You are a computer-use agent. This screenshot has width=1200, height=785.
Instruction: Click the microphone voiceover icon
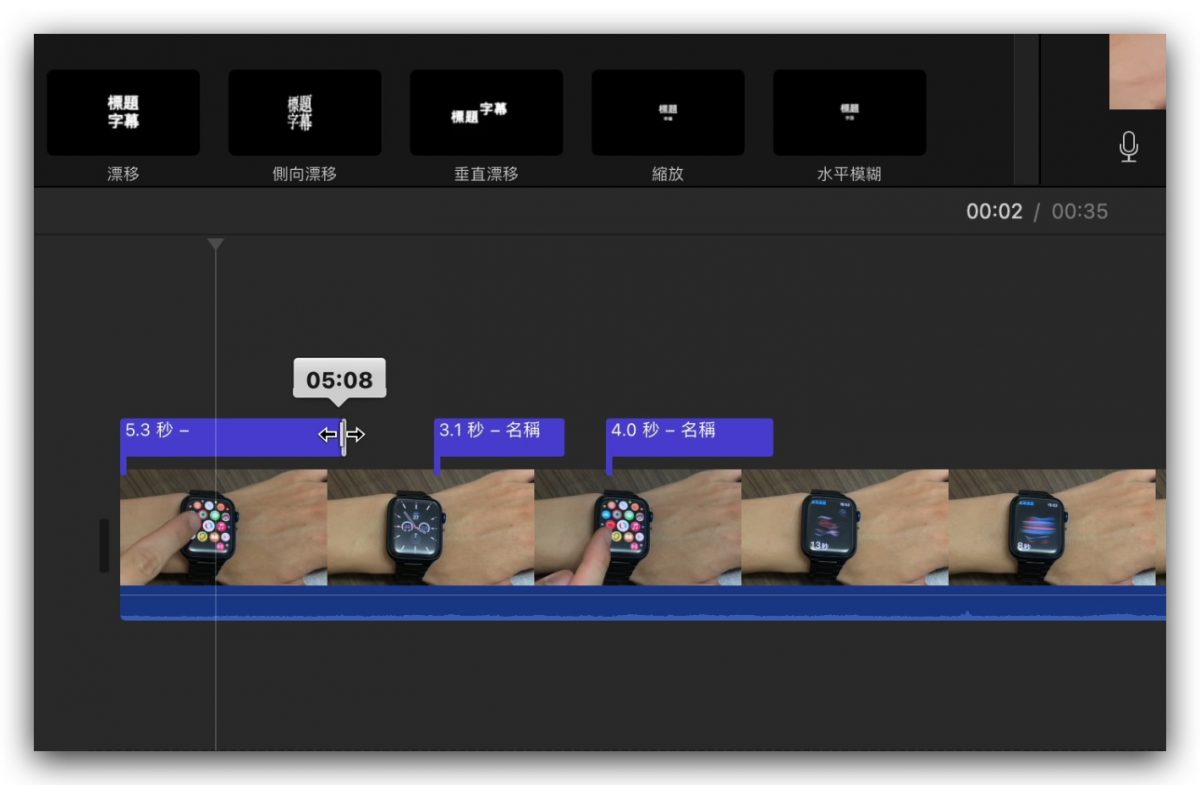click(x=1128, y=147)
